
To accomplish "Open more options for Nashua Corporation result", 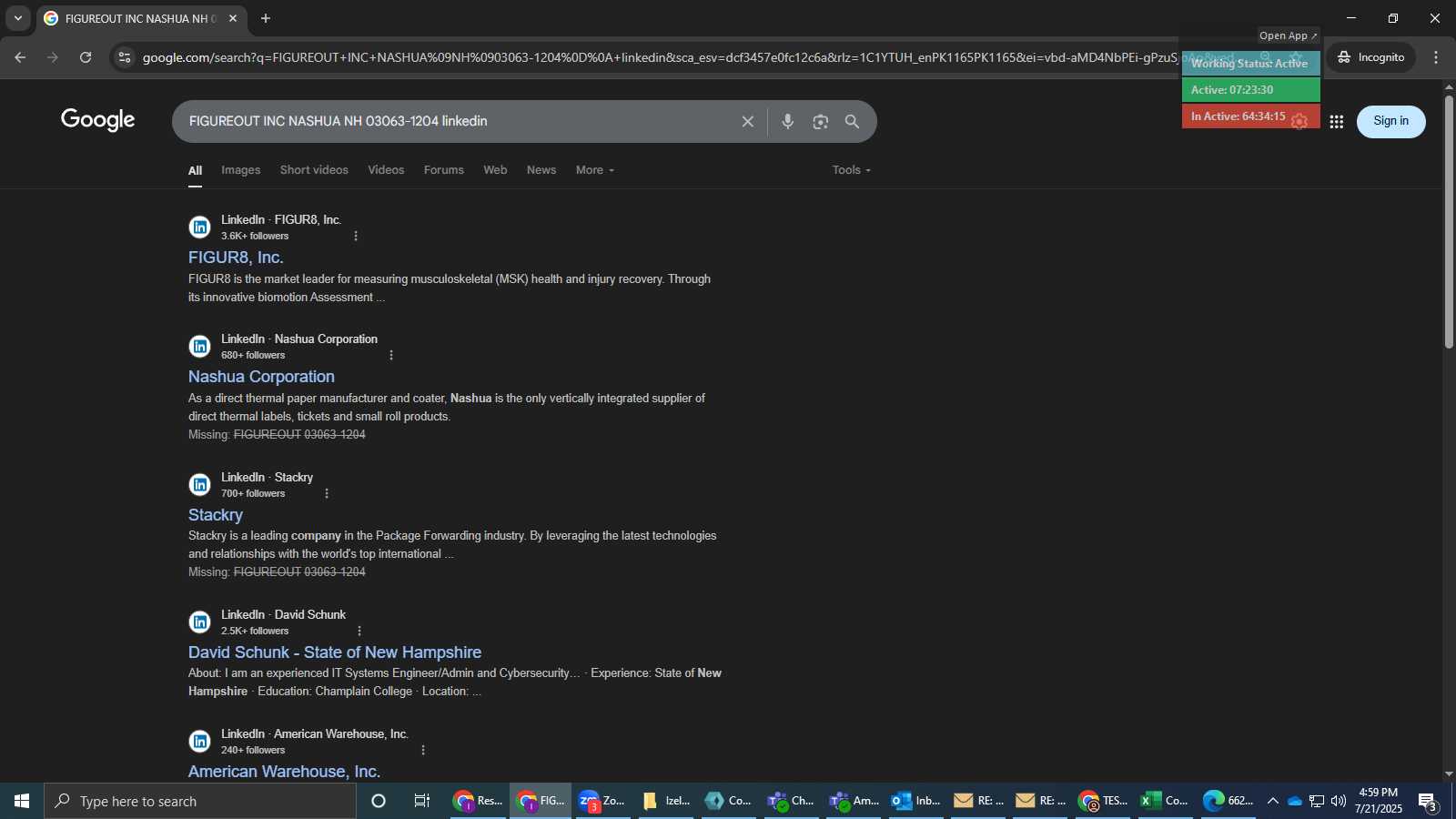I will click(391, 355).
